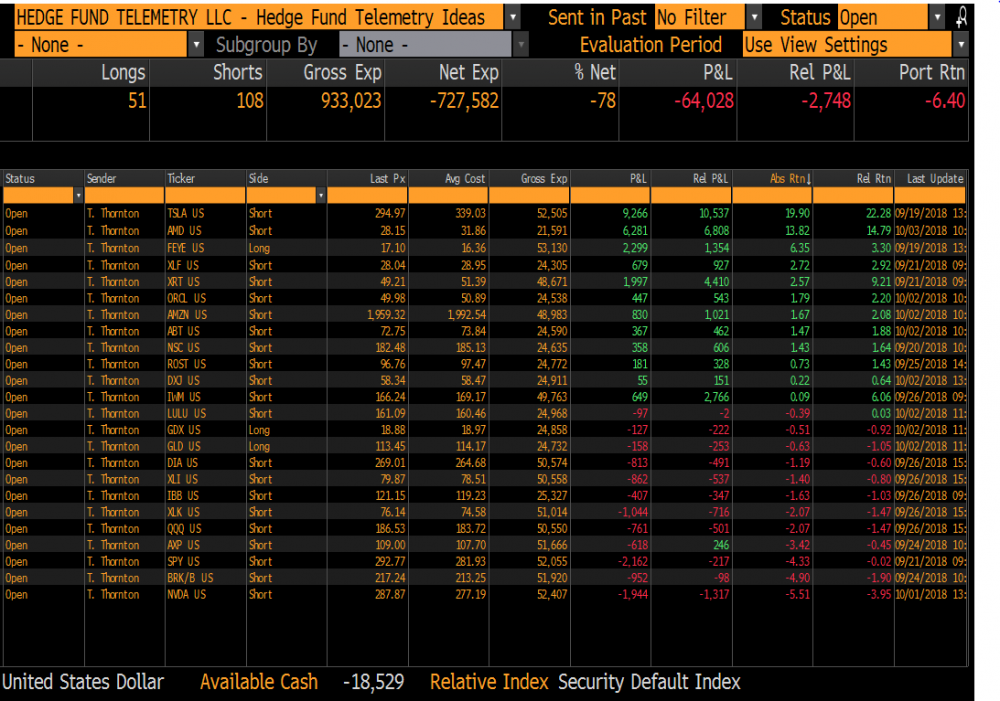Viewport: 1000px width, 701px height.
Task: Focus the Avg Cost column filter field
Action: [x=448, y=195]
